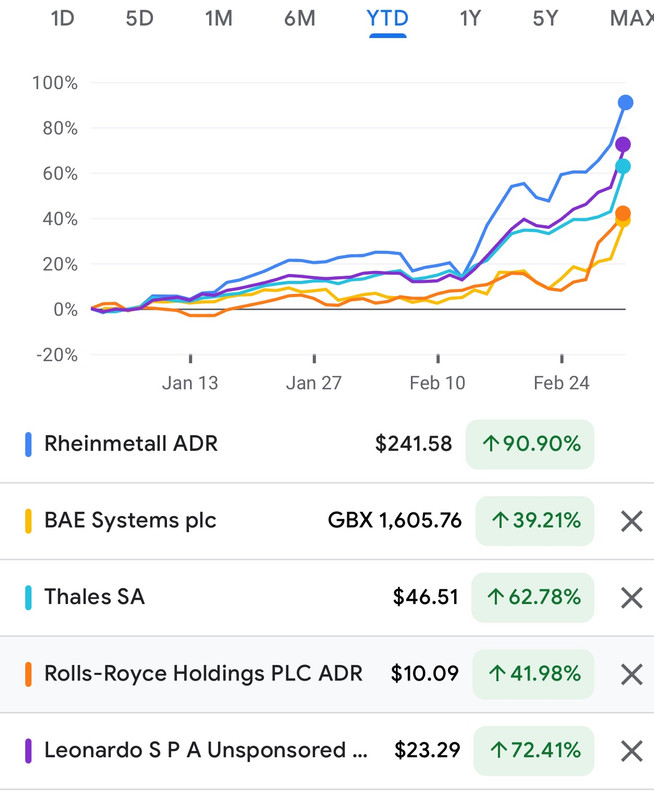Switch chart to 1D range
The height and width of the screenshot is (800, 654).
62,19
